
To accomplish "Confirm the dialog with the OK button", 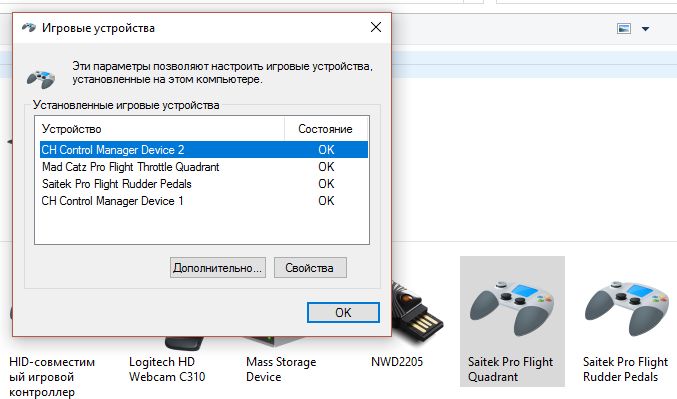I will (x=343, y=312).
